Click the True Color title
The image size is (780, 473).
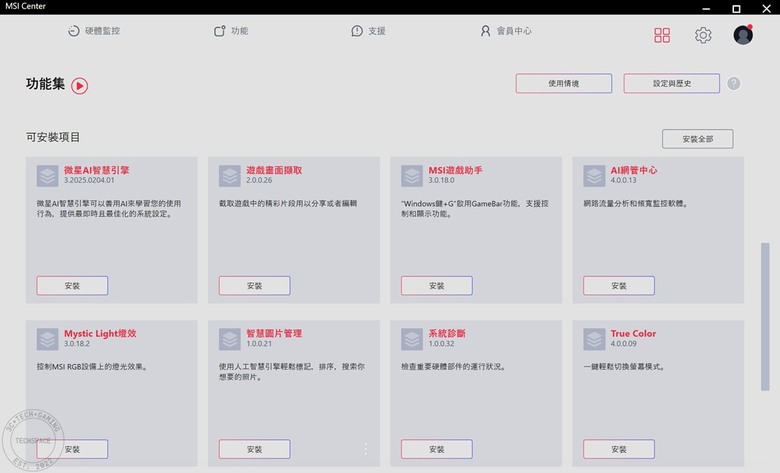(x=633, y=333)
